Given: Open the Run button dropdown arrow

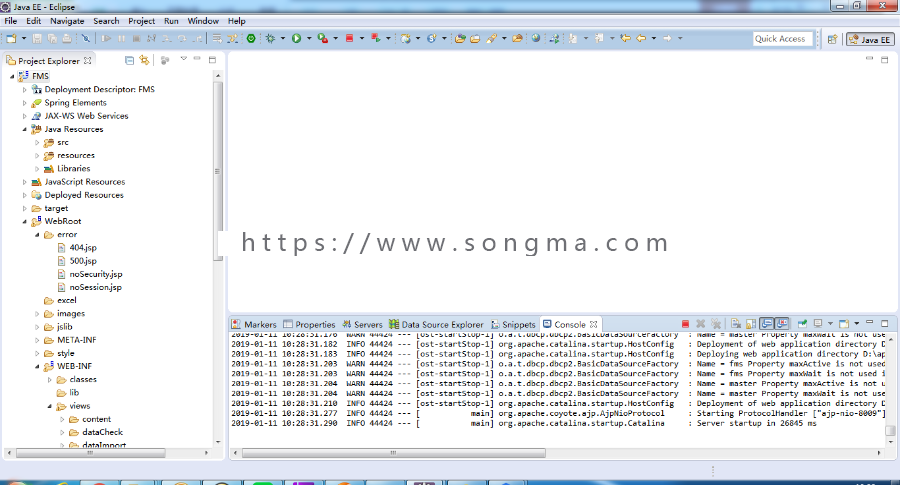Looking at the screenshot, I should tap(309, 38).
